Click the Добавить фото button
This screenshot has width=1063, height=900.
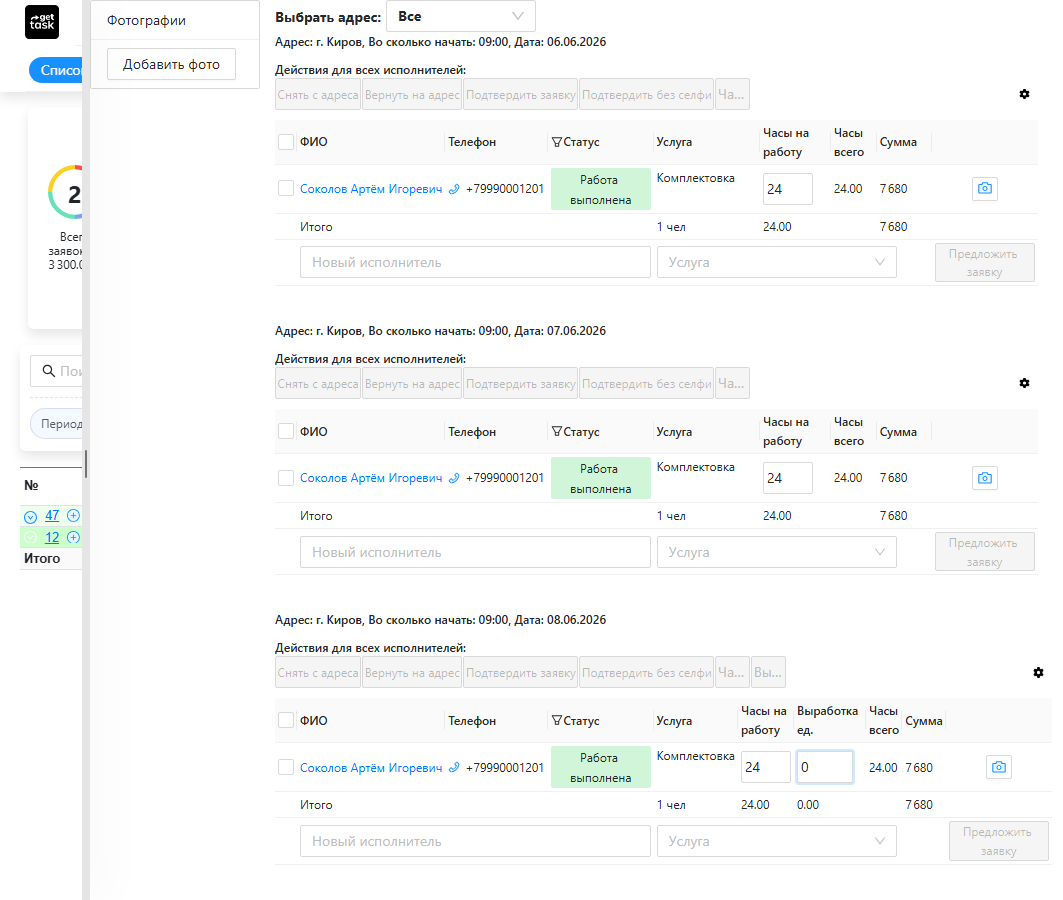pos(172,64)
